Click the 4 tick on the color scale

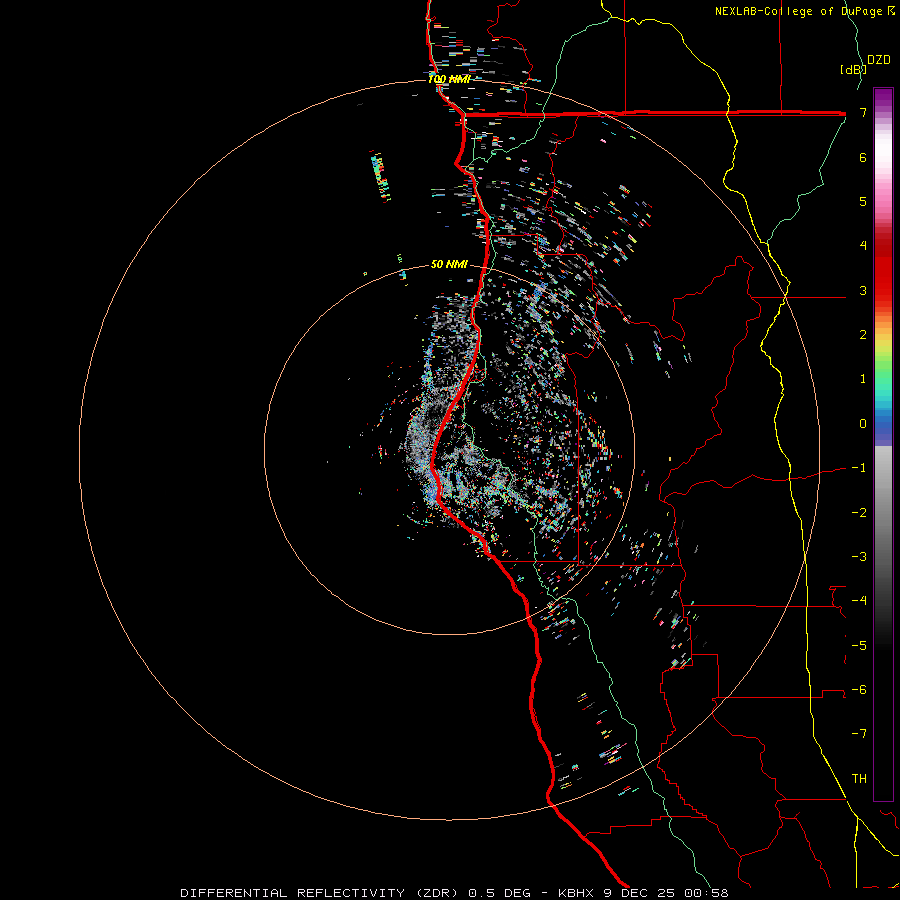tap(863, 246)
